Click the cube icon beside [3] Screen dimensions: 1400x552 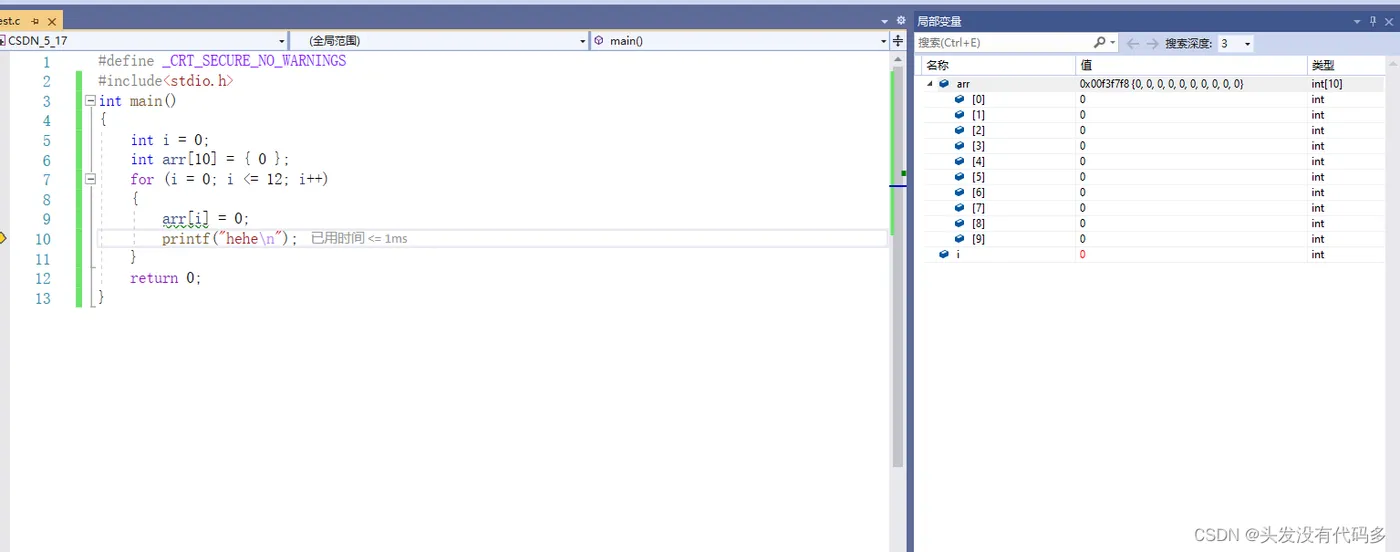[959, 146]
